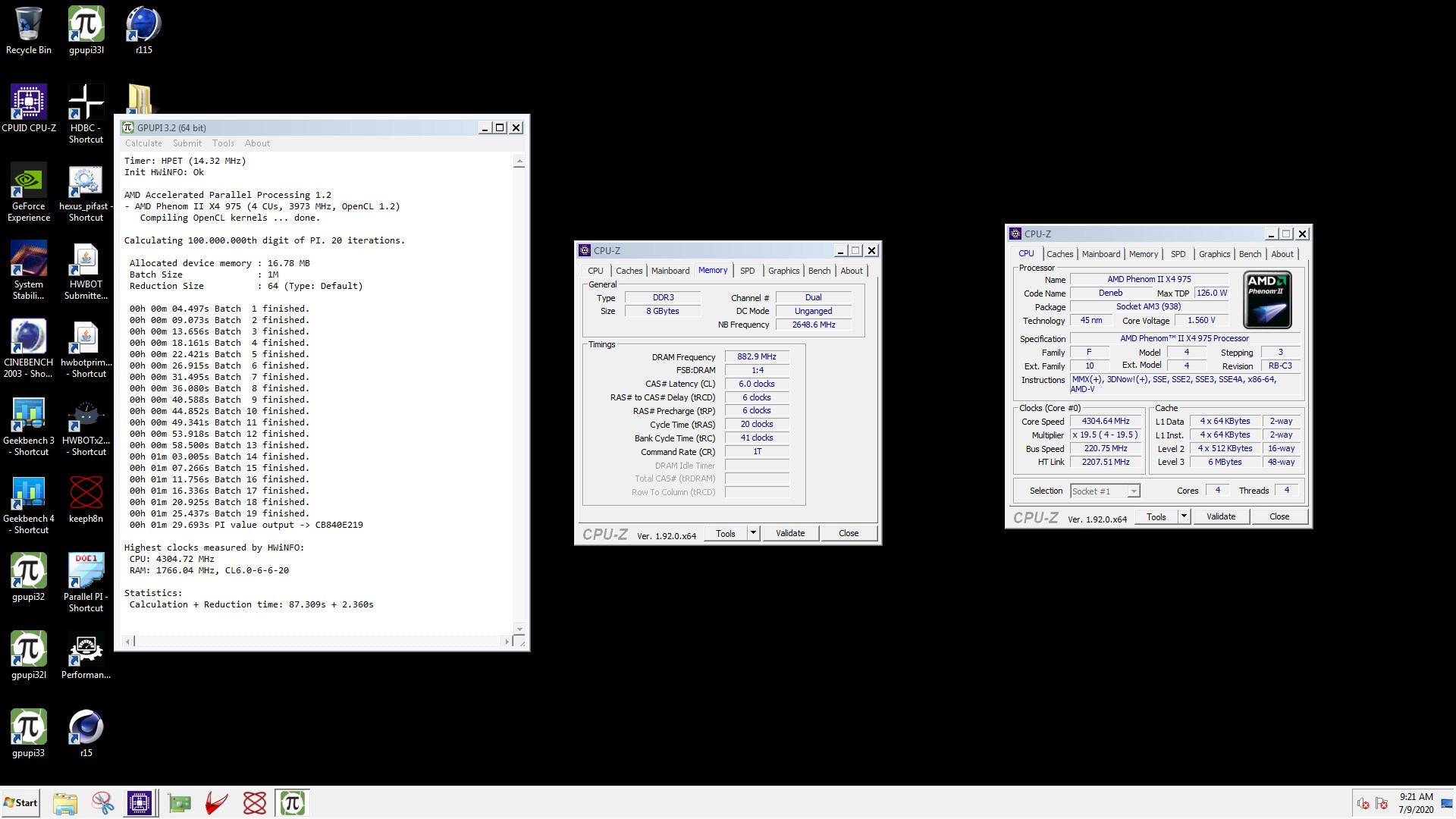
Task: Open the Submit menu in GPUPI
Action: [x=187, y=143]
